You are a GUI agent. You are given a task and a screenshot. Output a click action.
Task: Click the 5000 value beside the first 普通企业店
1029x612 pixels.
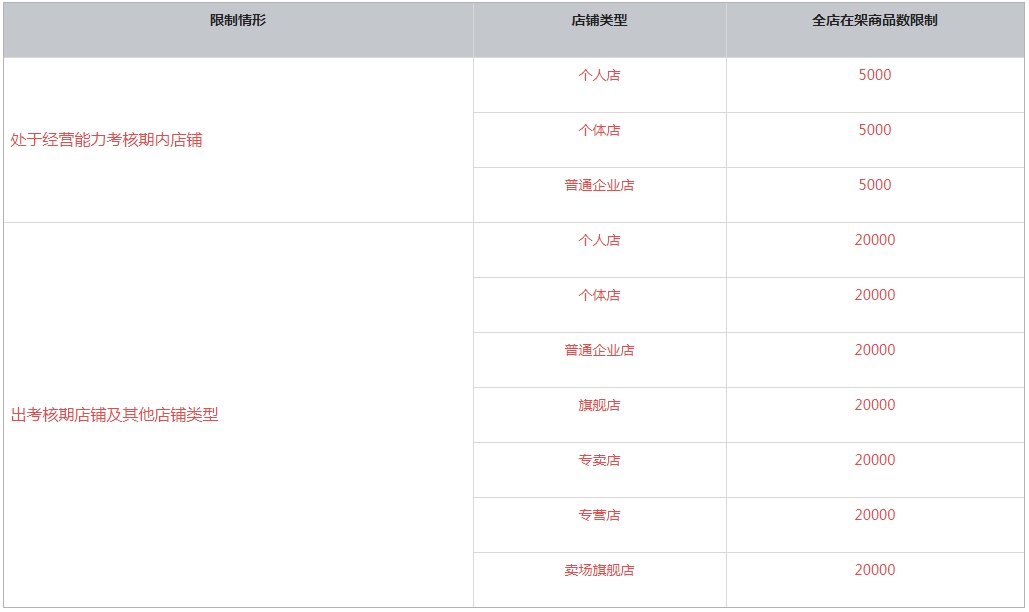point(875,185)
